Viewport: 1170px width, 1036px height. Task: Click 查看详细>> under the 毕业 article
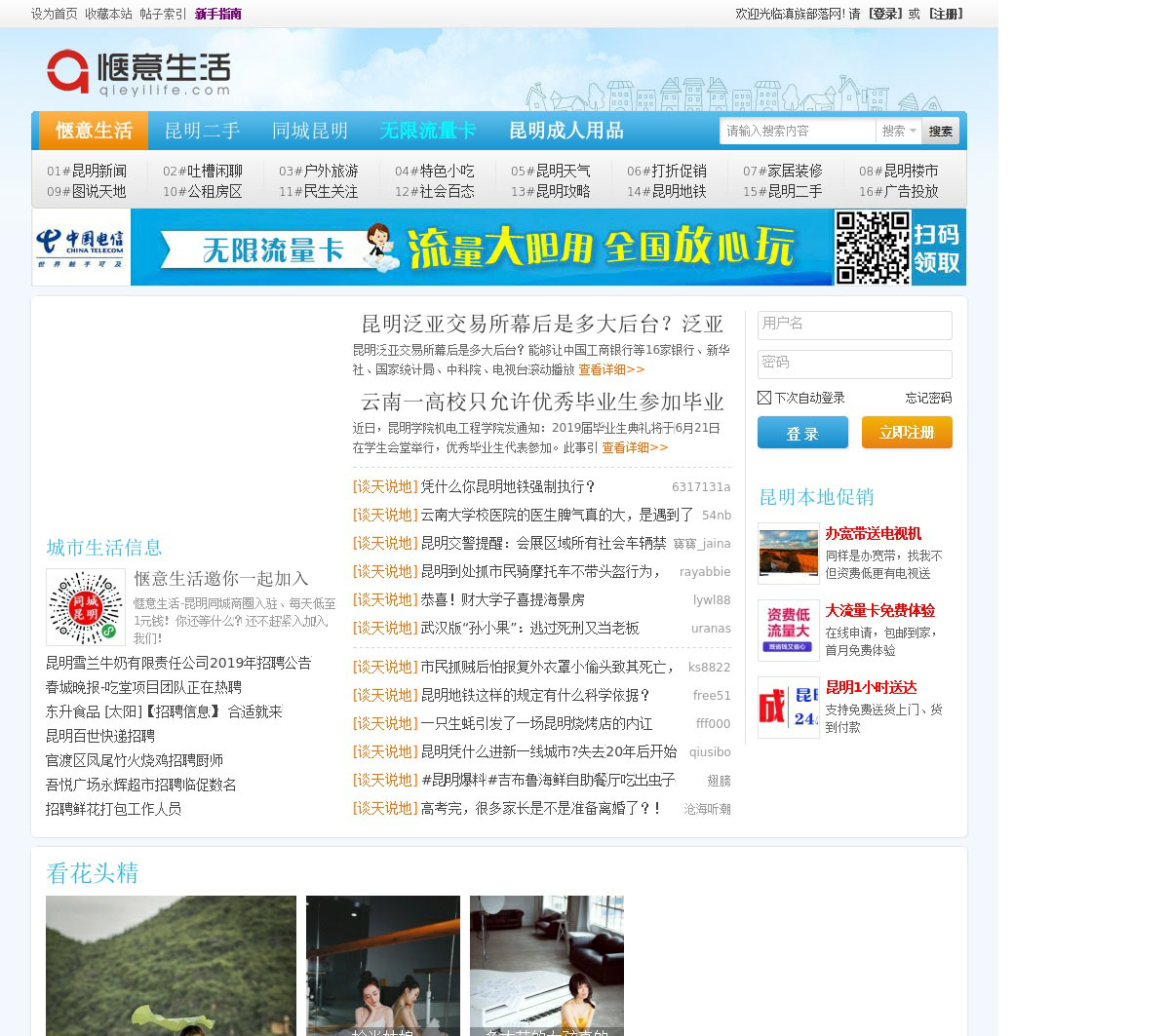coord(635,448)
